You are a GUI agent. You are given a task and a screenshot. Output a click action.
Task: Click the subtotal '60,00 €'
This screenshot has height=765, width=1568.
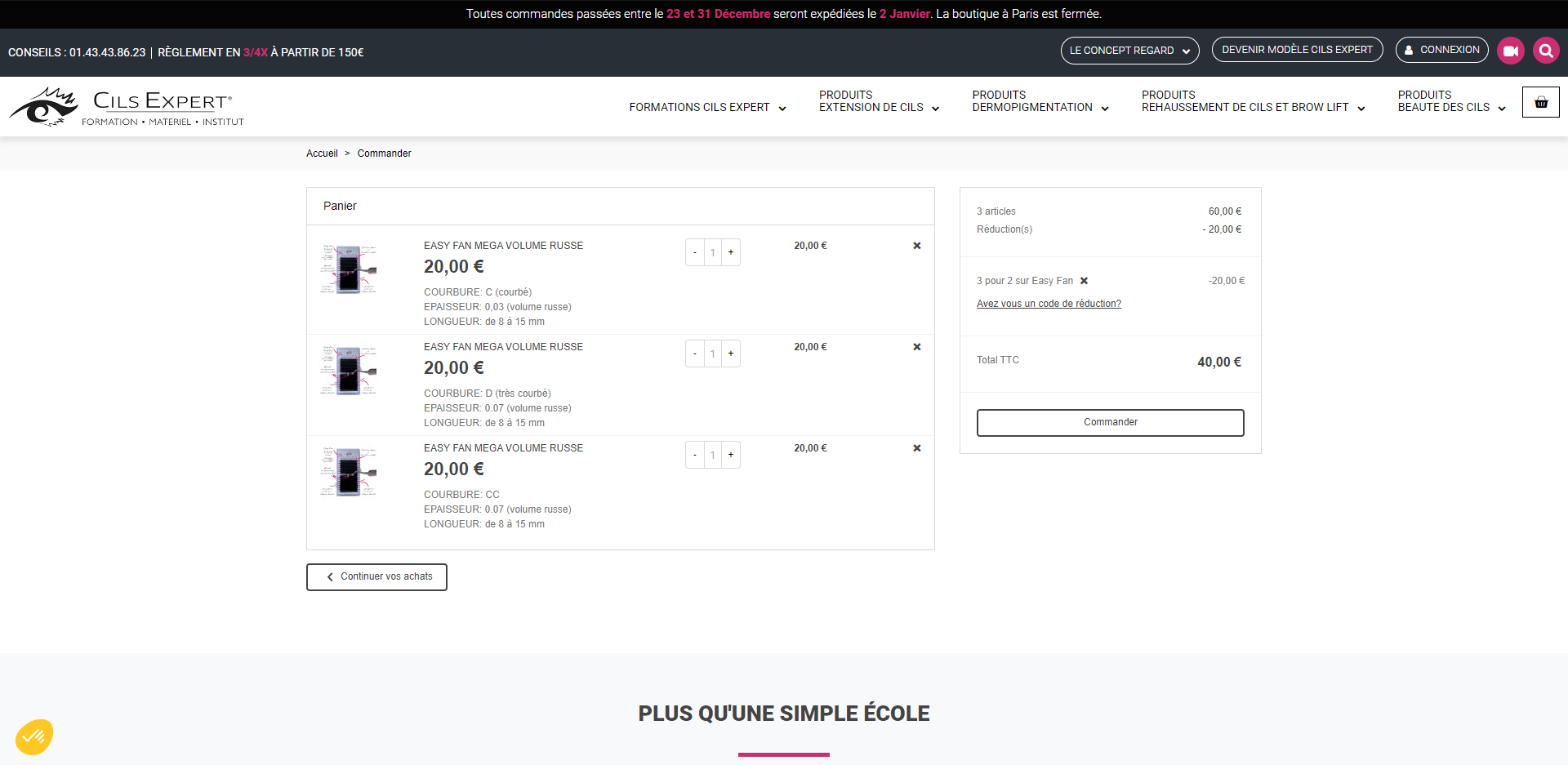1225,211
